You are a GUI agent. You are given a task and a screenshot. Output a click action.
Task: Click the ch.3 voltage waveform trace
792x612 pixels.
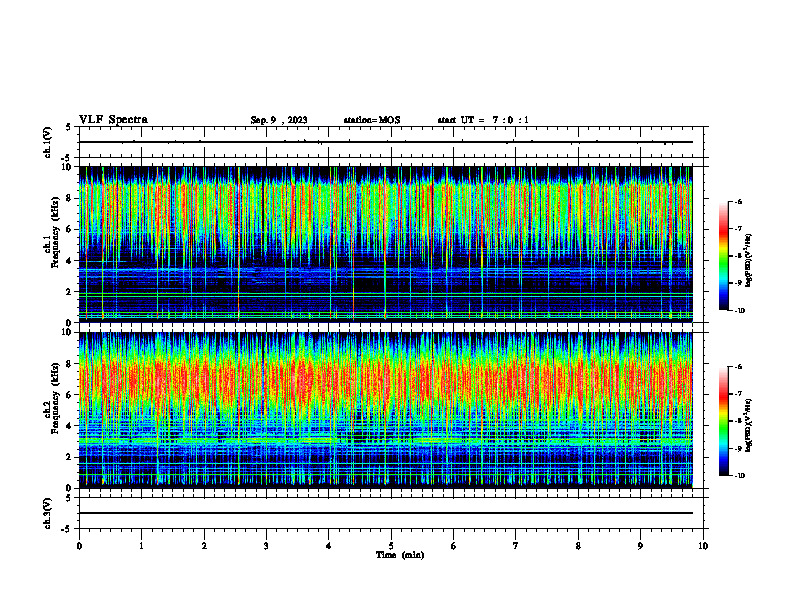pos(386,513)
